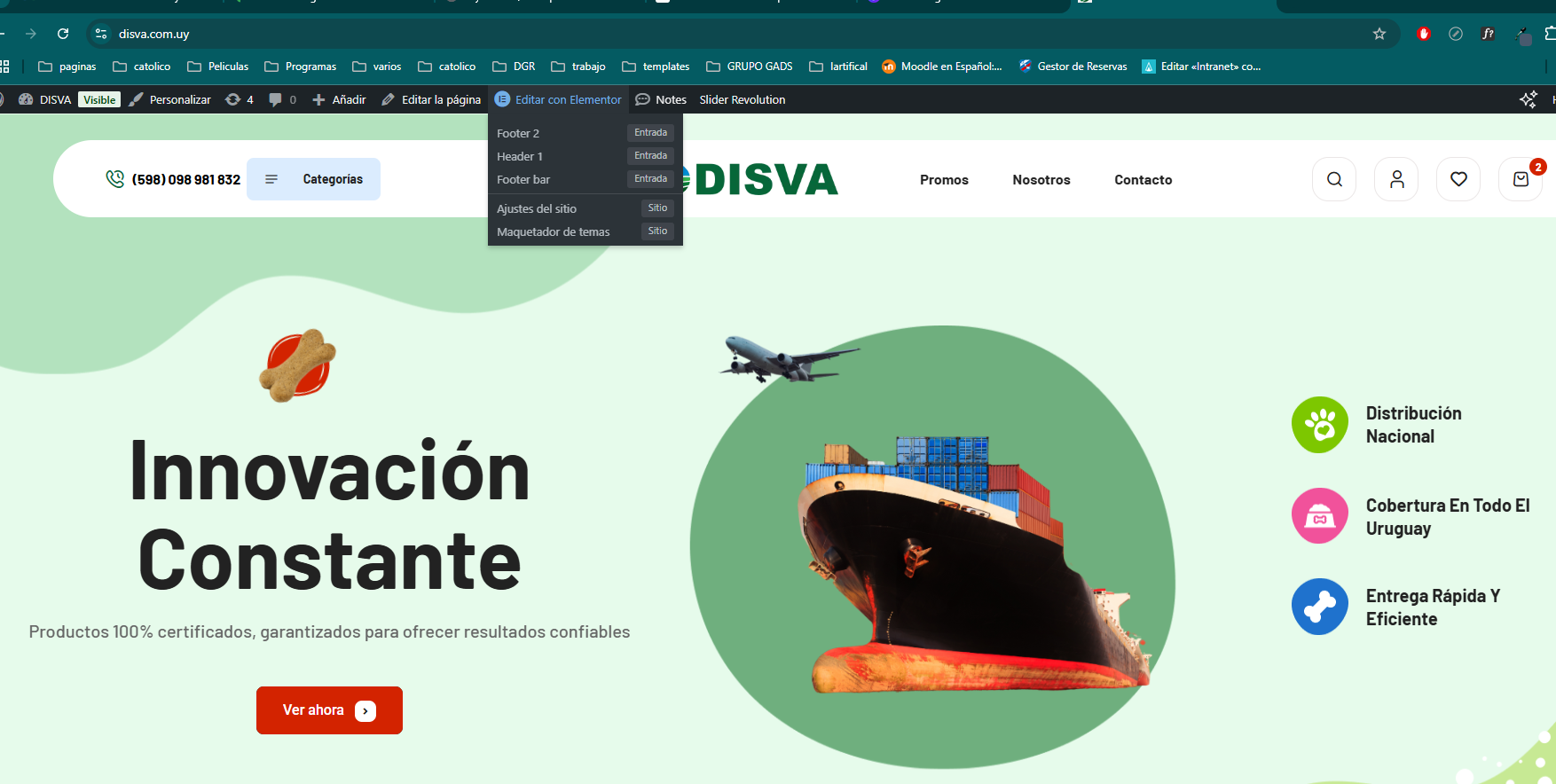1556x784 pixels.
Task: Click the airplane image
Action: point(788,359)
